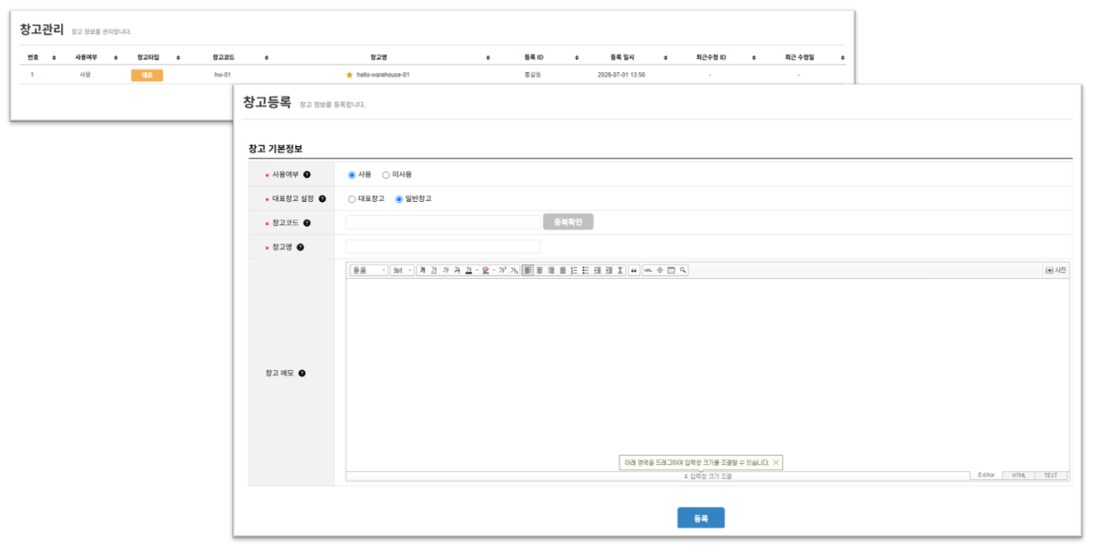Click the blue 등록 submit button
This screenshot has height=553, width=1094.
pyautogui.click(x=700, y=518)
